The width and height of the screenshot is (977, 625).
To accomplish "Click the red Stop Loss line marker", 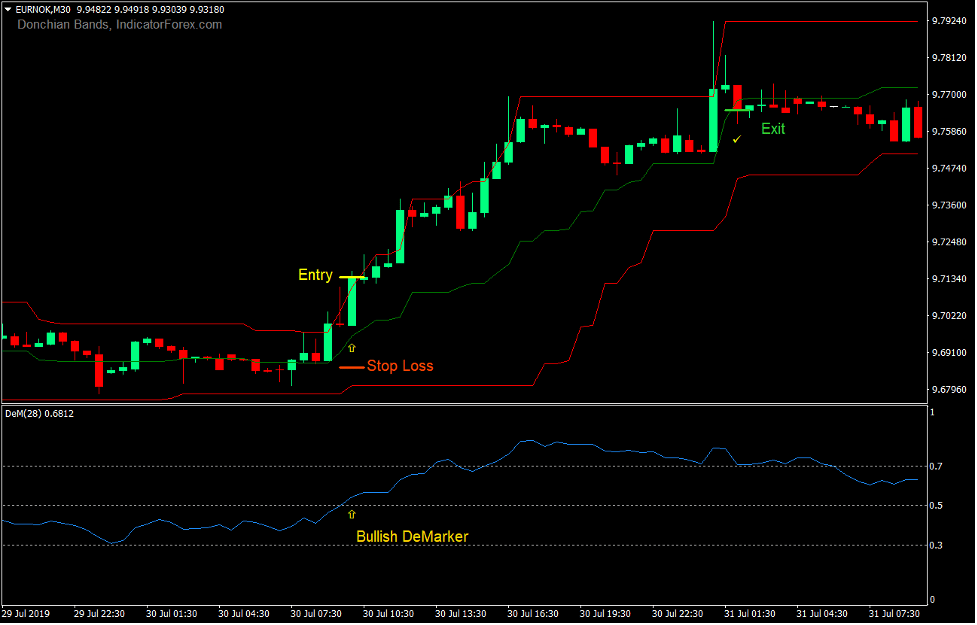I will [x=351, y=367].
